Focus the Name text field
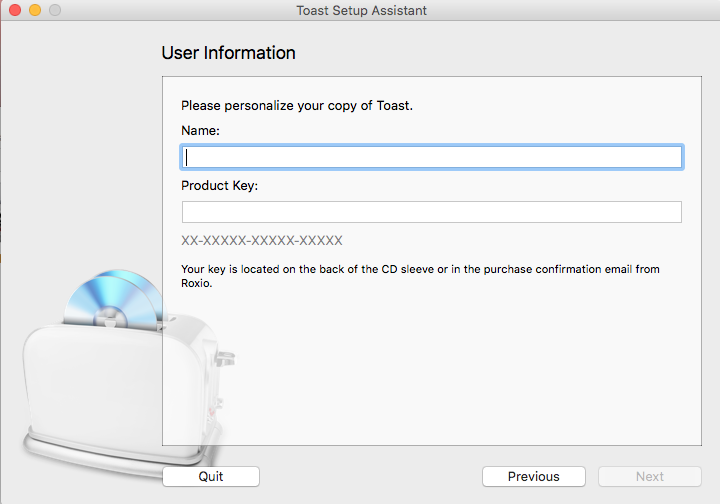The width and height of the screenshot is (720, 504). tap(431, 157)
